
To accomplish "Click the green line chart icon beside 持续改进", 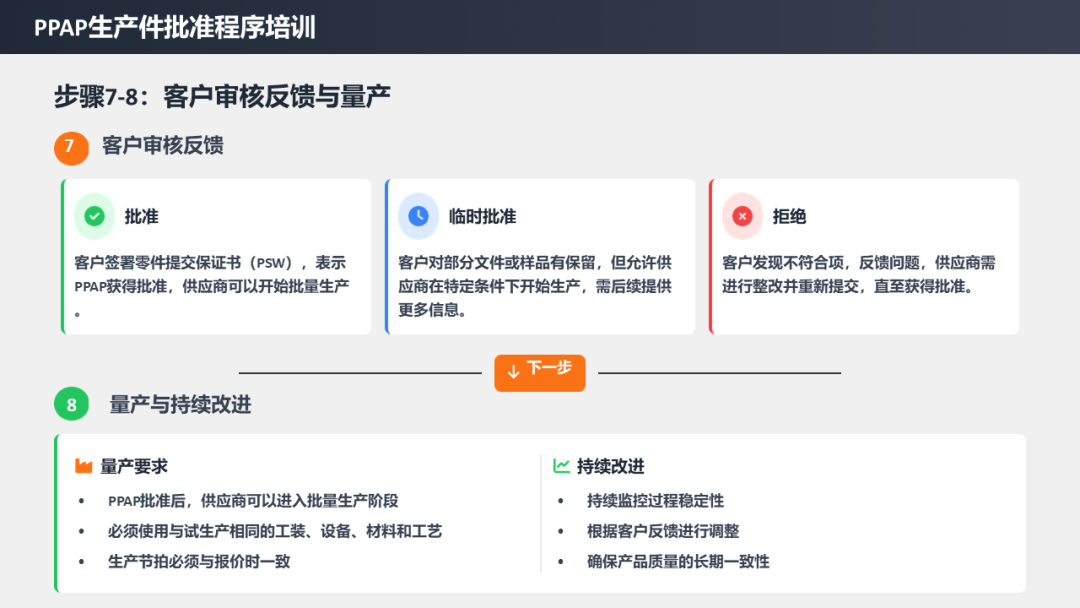I will (561, 466).
